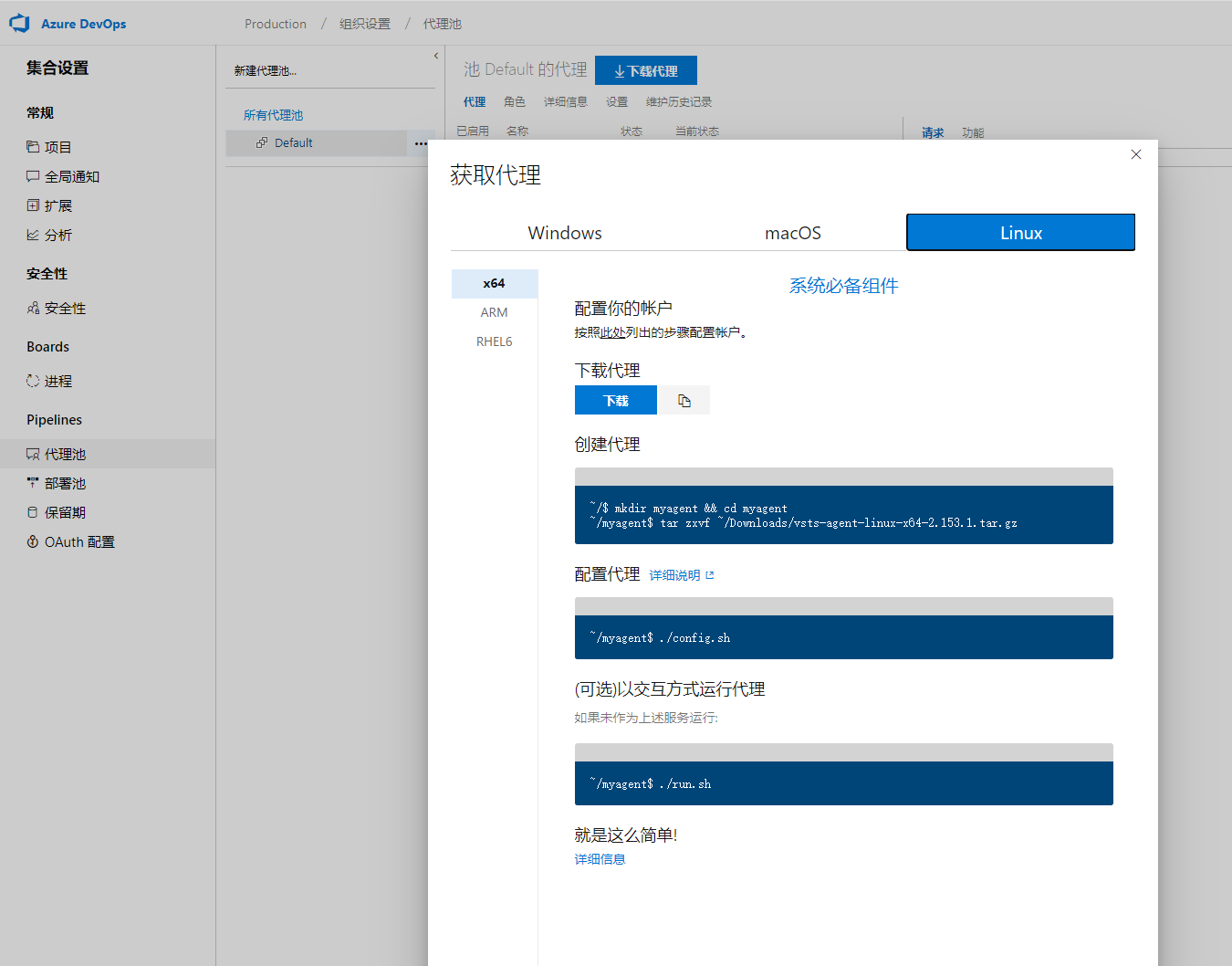Copy the agent download URL to clipboard

tap(684, 401)
